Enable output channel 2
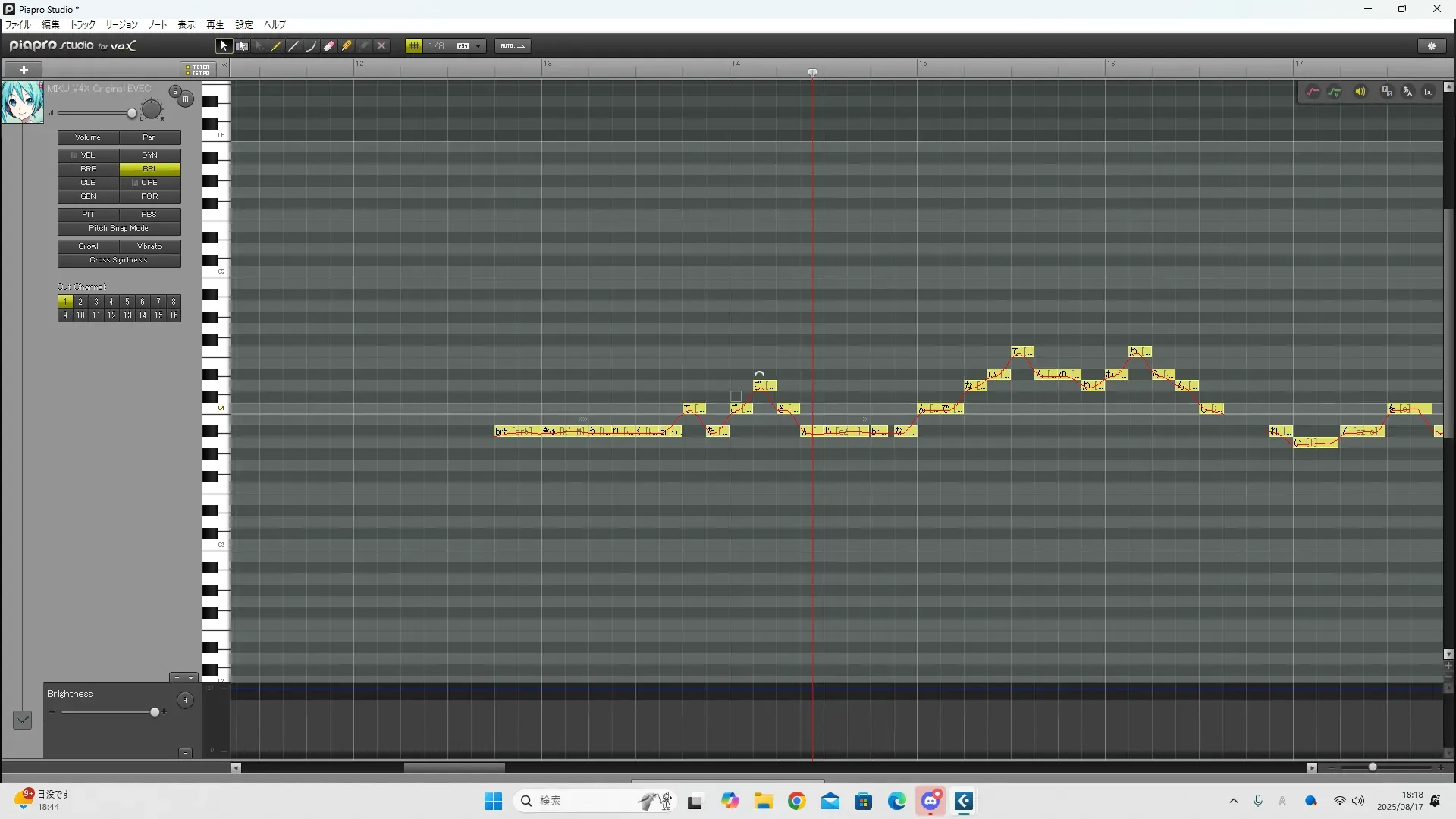The image size is (1456, 819). click(80, 302)
